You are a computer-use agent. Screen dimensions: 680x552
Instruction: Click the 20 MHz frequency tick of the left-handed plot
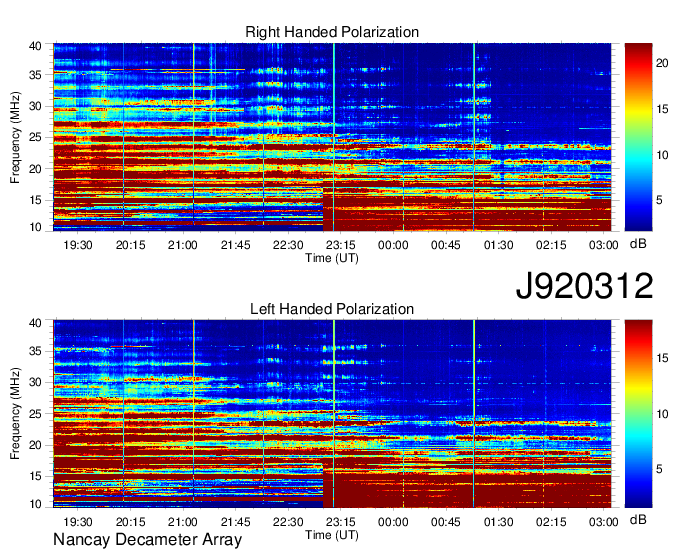click(x=35, y=445)
